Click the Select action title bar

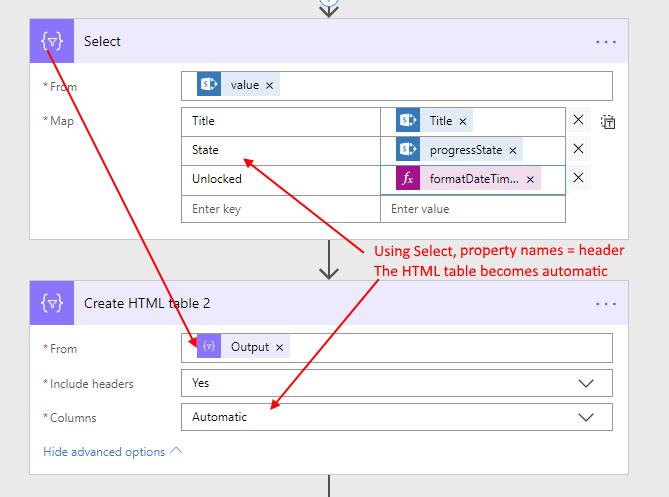(x=300, y=42)
